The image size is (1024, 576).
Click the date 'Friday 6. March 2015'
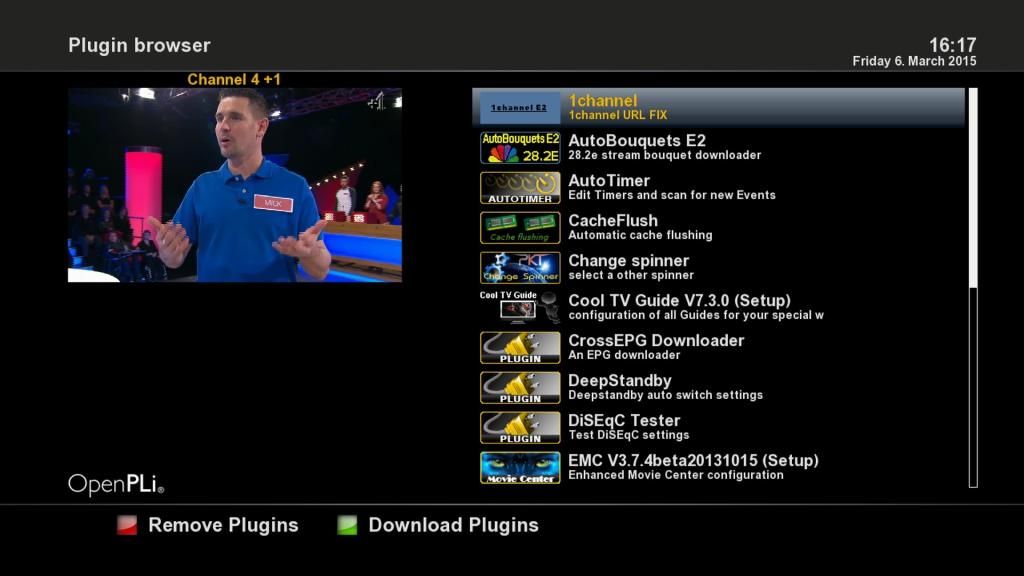pyautogui.click(x=914, y=61)
